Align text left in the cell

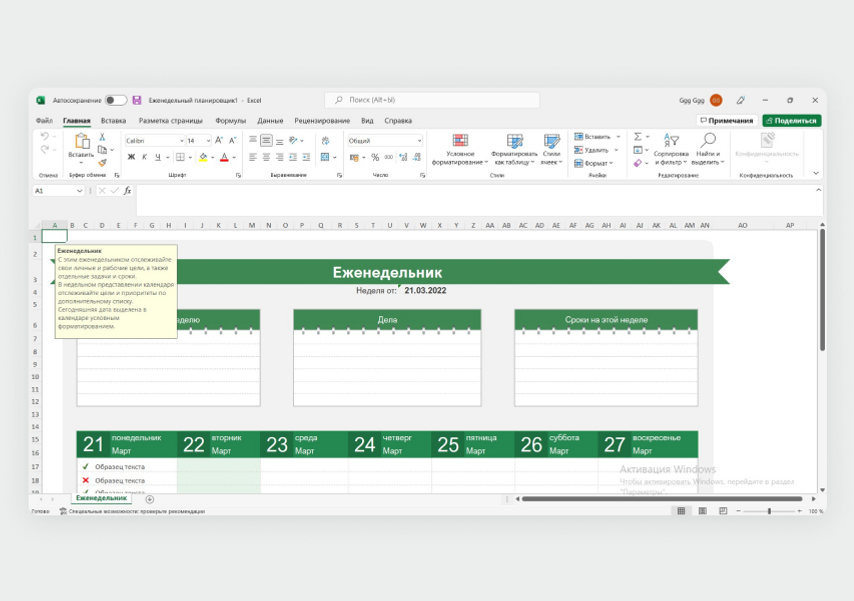click(253, 157)
